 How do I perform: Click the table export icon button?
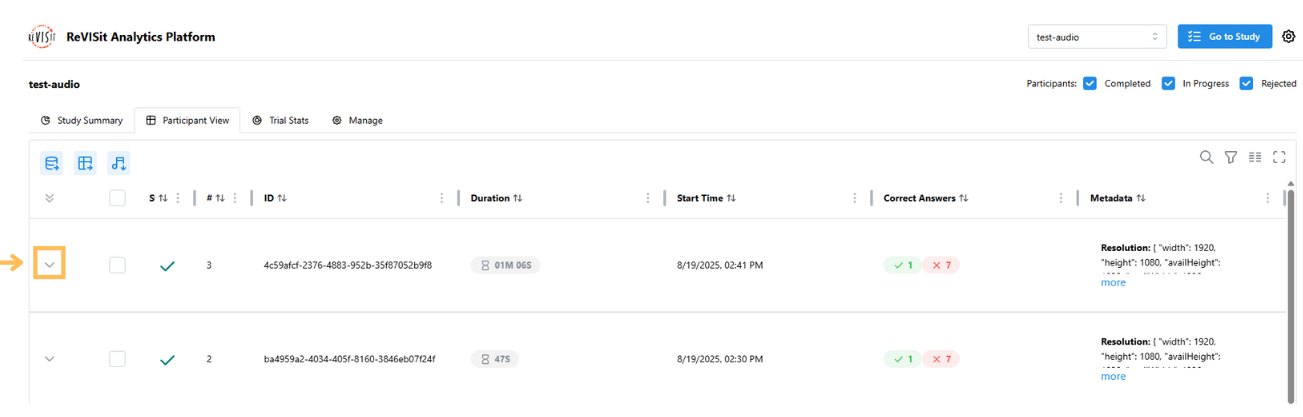86,163
